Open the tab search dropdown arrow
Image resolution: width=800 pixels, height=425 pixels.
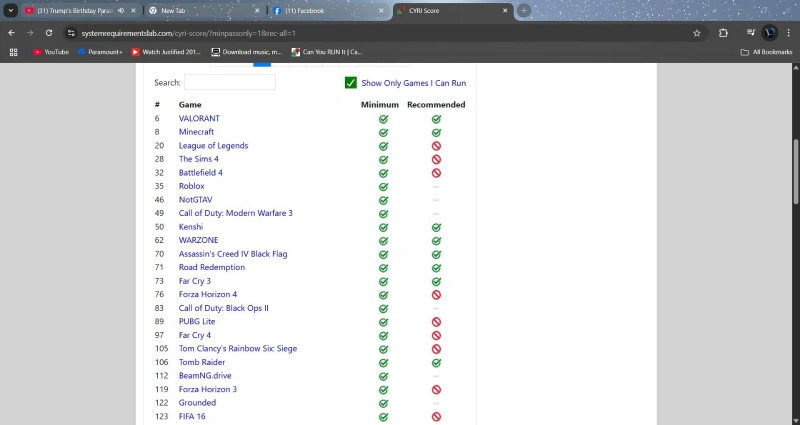[10, 11]
